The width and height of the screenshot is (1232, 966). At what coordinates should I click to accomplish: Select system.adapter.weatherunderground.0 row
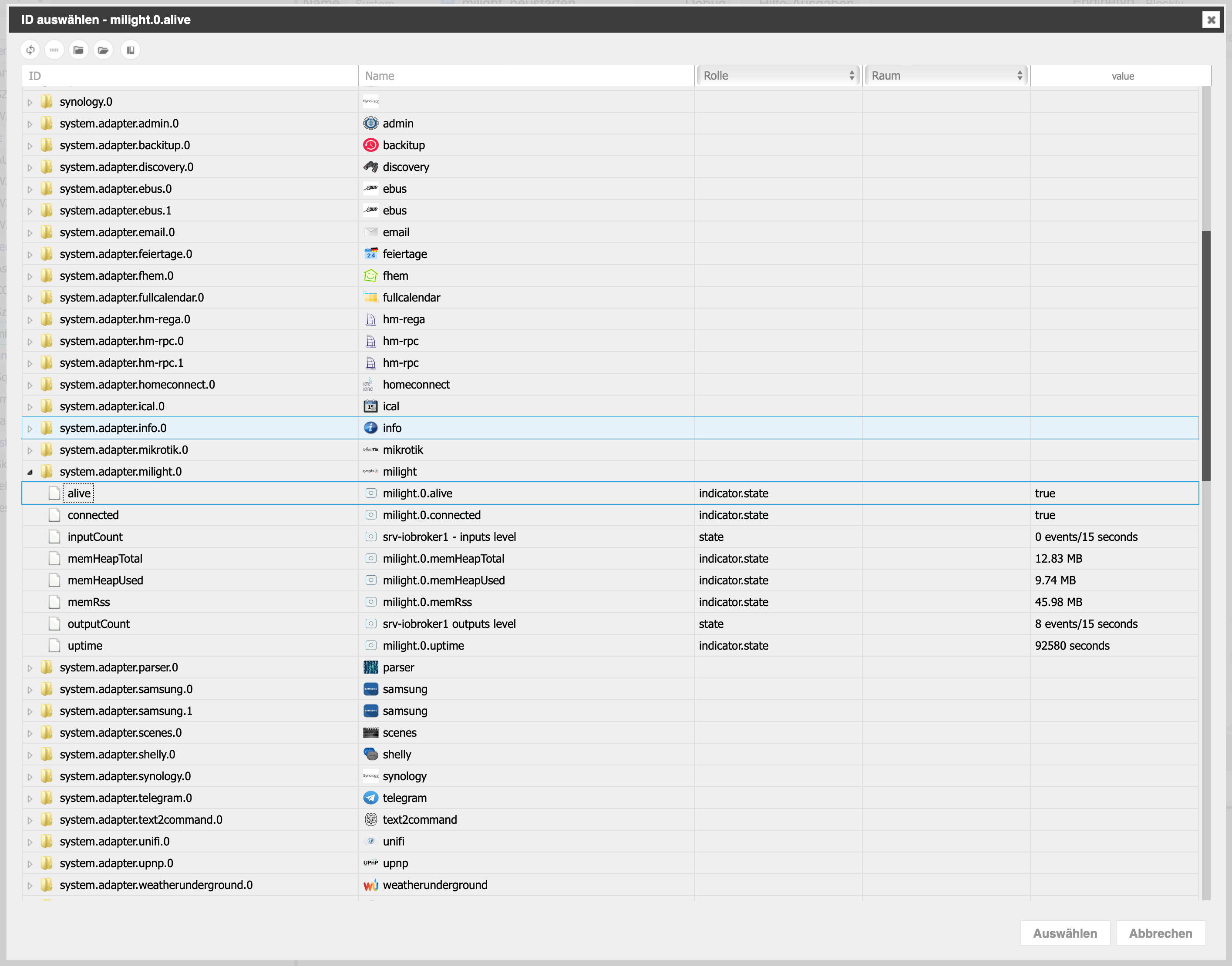(x=610, y=885)
